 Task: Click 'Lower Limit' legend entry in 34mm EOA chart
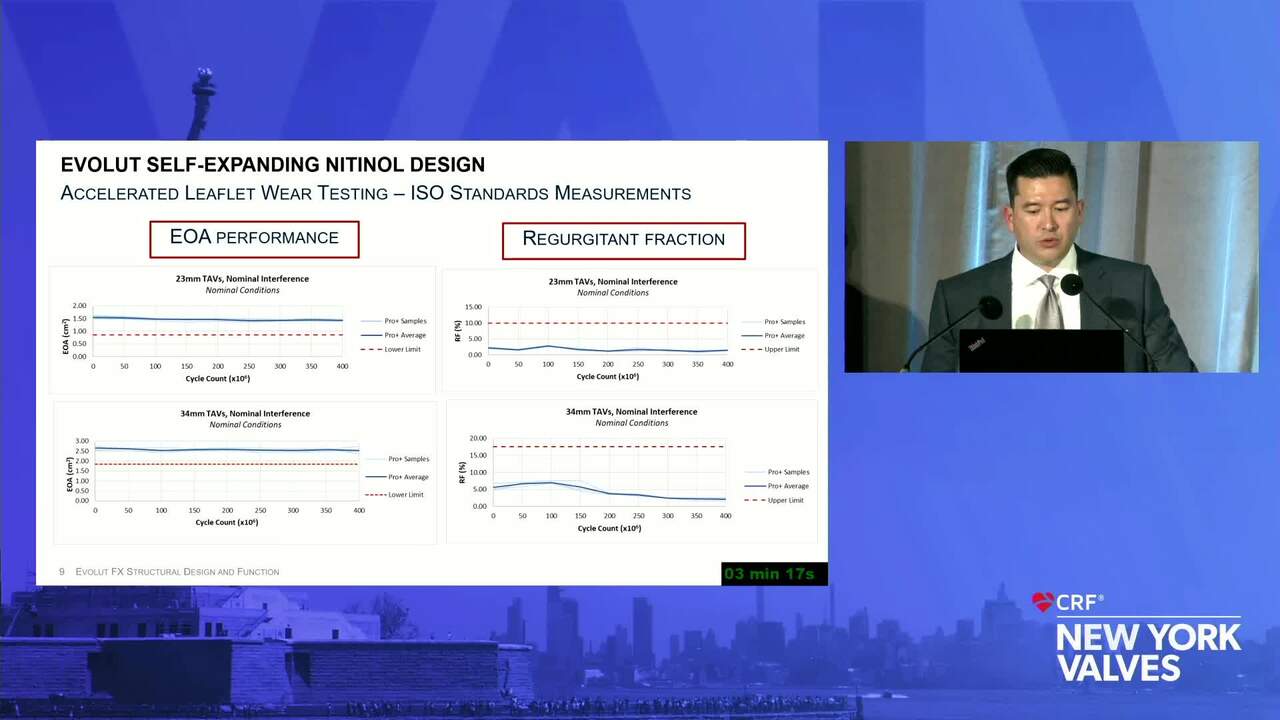[394, 494]
